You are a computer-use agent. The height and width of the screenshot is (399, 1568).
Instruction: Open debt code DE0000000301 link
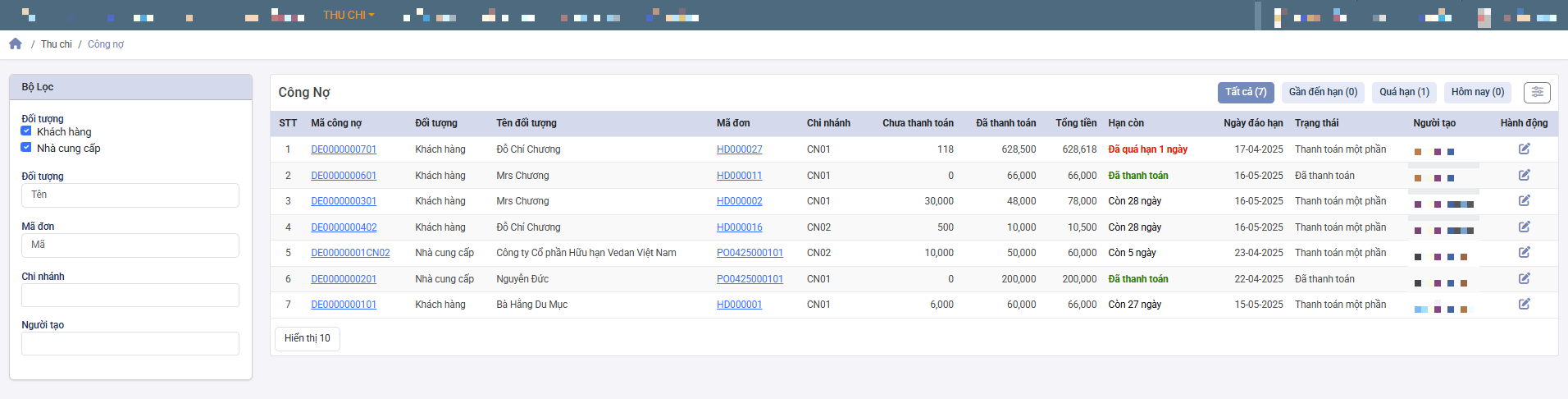point(344,201)
